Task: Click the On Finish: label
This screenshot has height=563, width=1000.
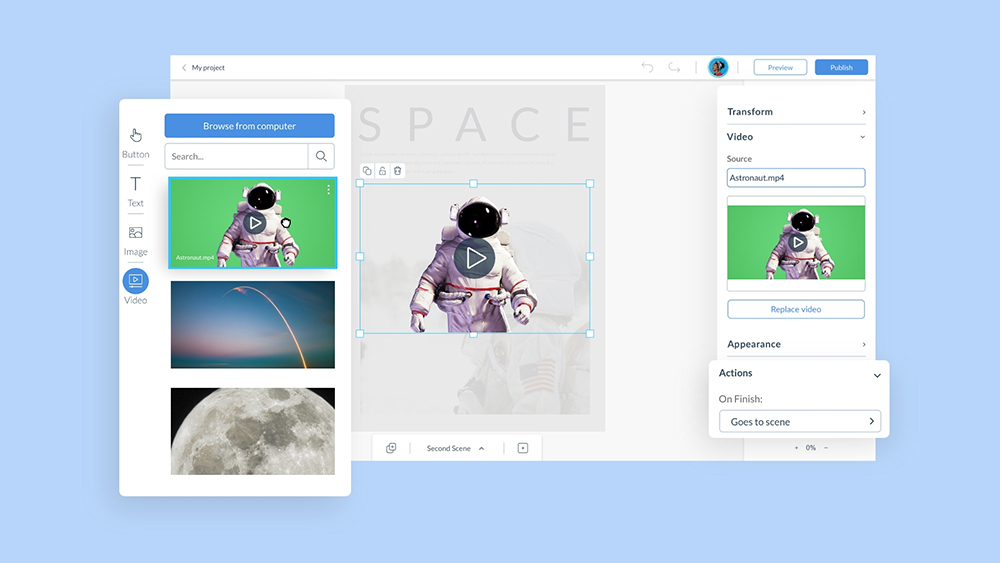Action: pos(740,398)
